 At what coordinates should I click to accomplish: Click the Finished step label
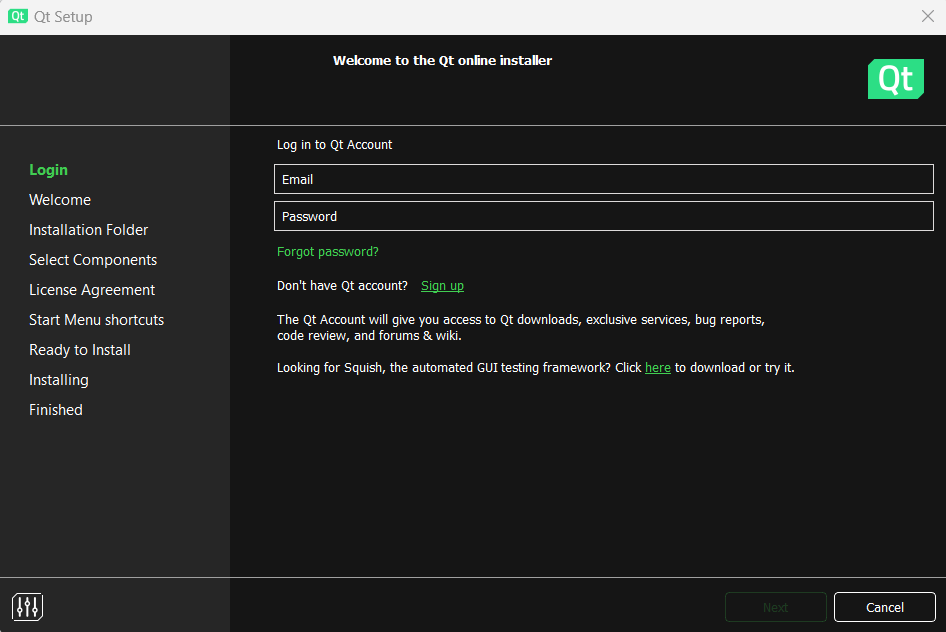tap(56, 410)
